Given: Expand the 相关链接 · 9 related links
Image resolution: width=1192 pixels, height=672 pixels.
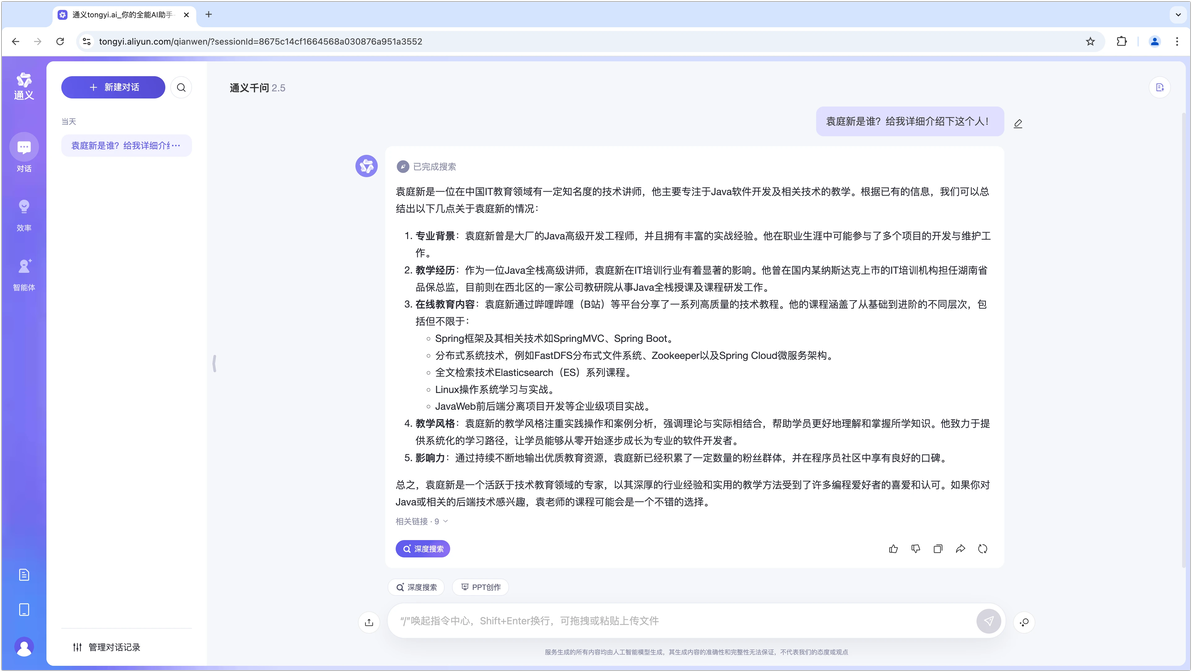Looking at the screenshot, I should pos(422,521).
